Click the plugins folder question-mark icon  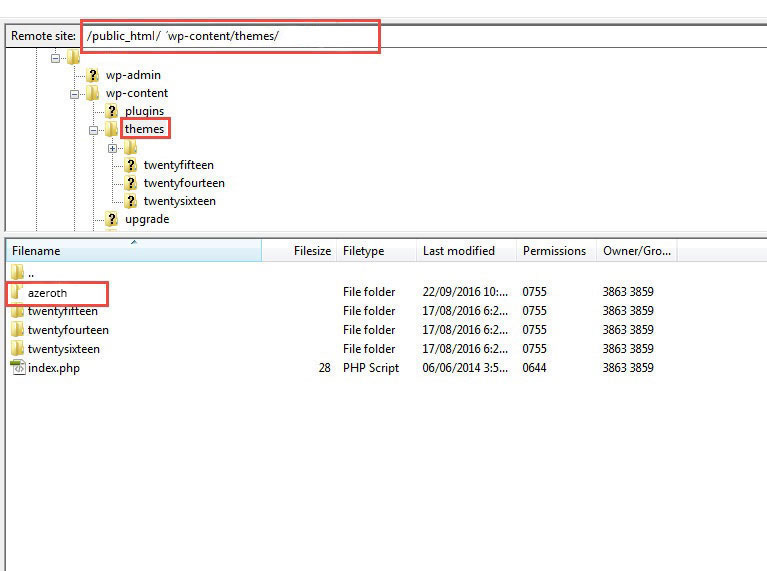click(112, 111)
